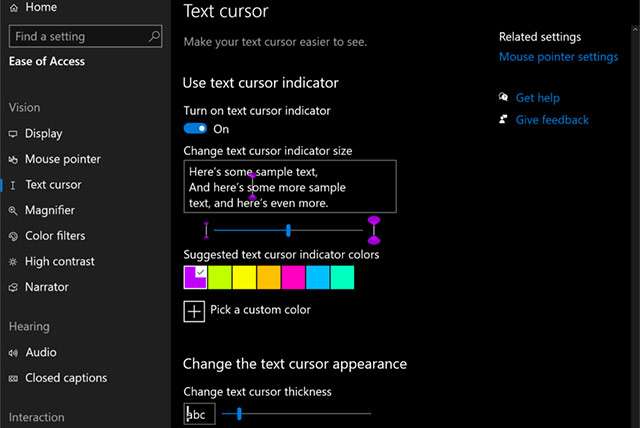Click the plus button to pick custom color
The height and width of the screenshot is (428, 640).
[194, 310]
